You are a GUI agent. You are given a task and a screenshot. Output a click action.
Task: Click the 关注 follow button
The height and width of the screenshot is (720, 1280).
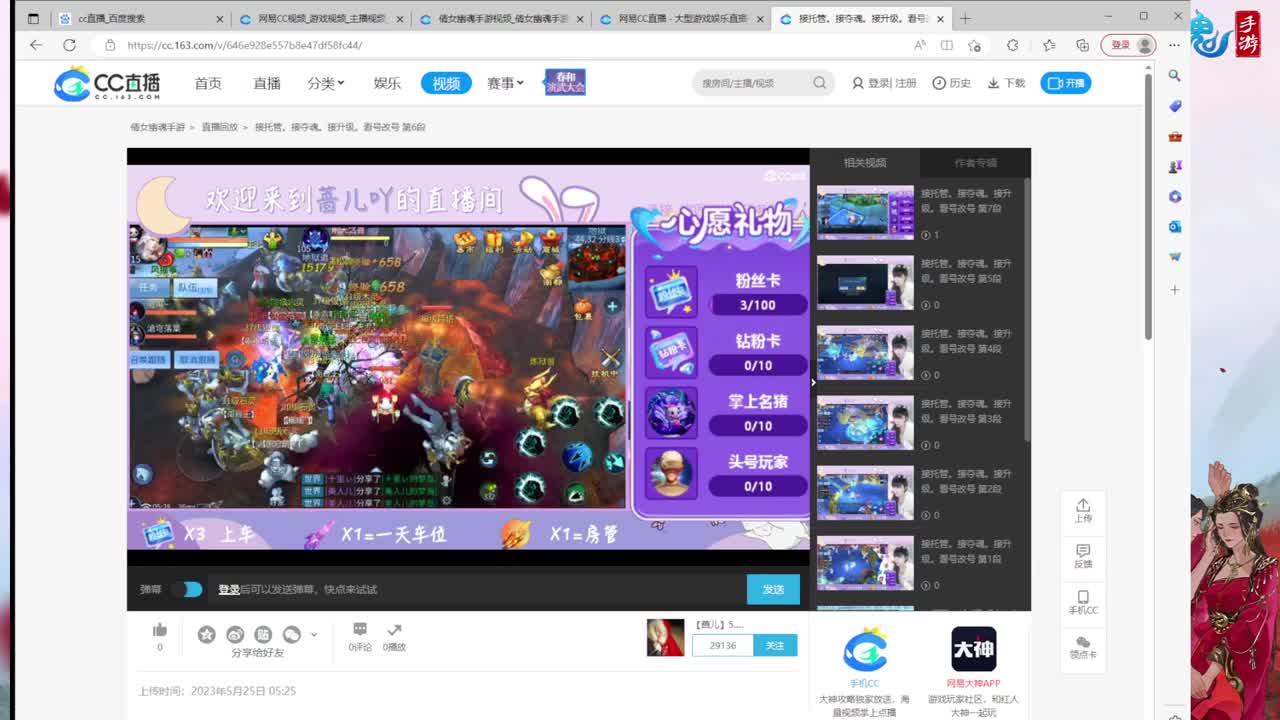tap(775, 645)
